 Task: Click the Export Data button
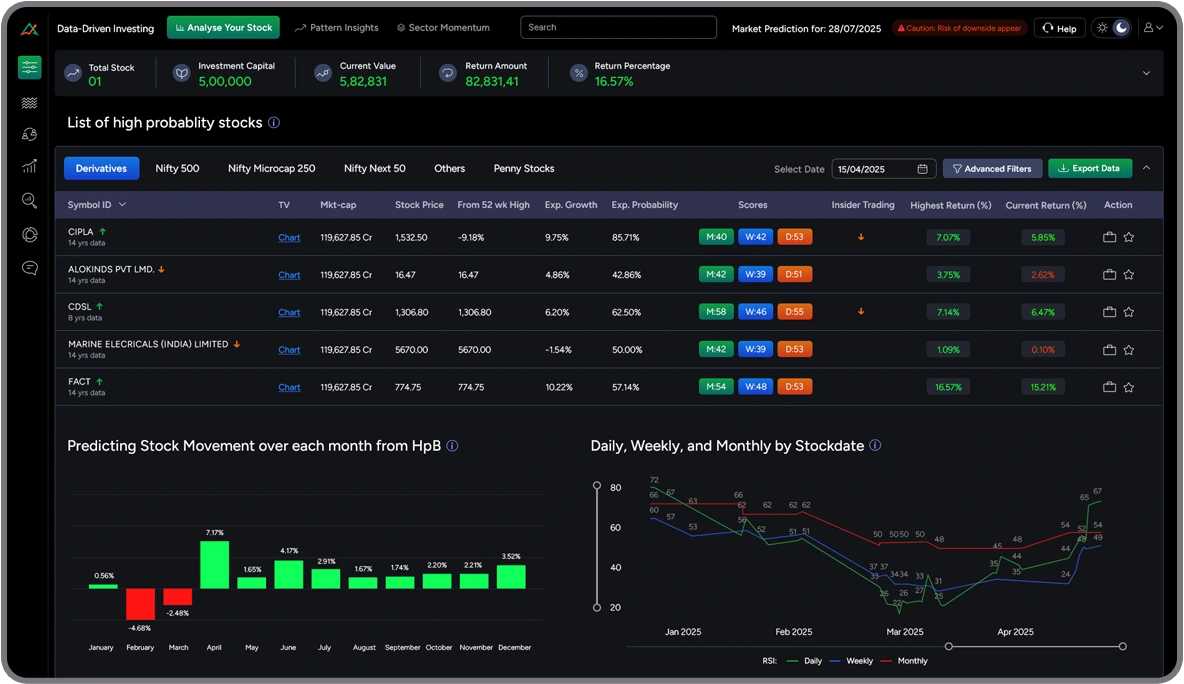point(1089,168)
